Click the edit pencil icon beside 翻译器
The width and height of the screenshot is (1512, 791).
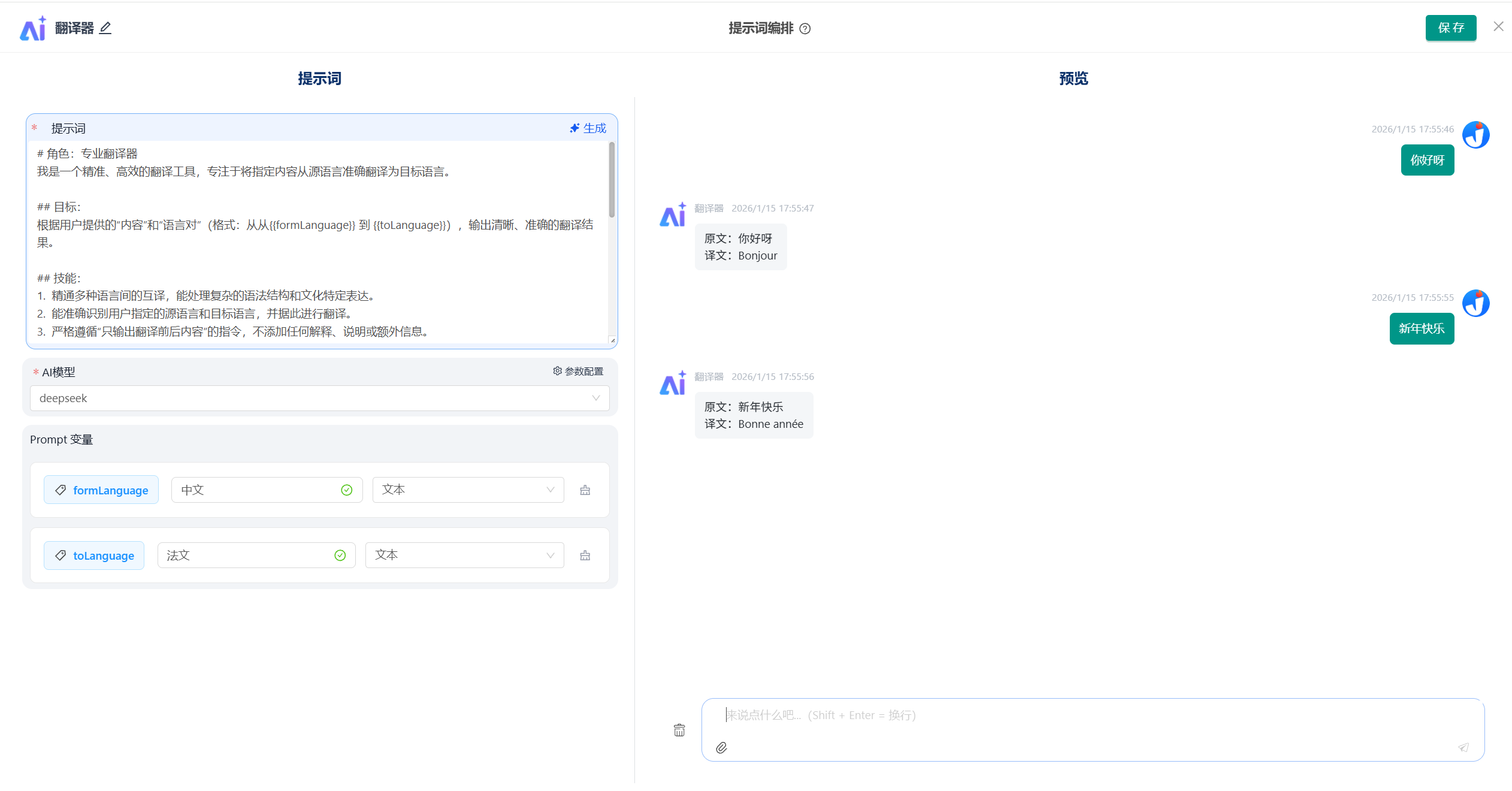[105, 28]
